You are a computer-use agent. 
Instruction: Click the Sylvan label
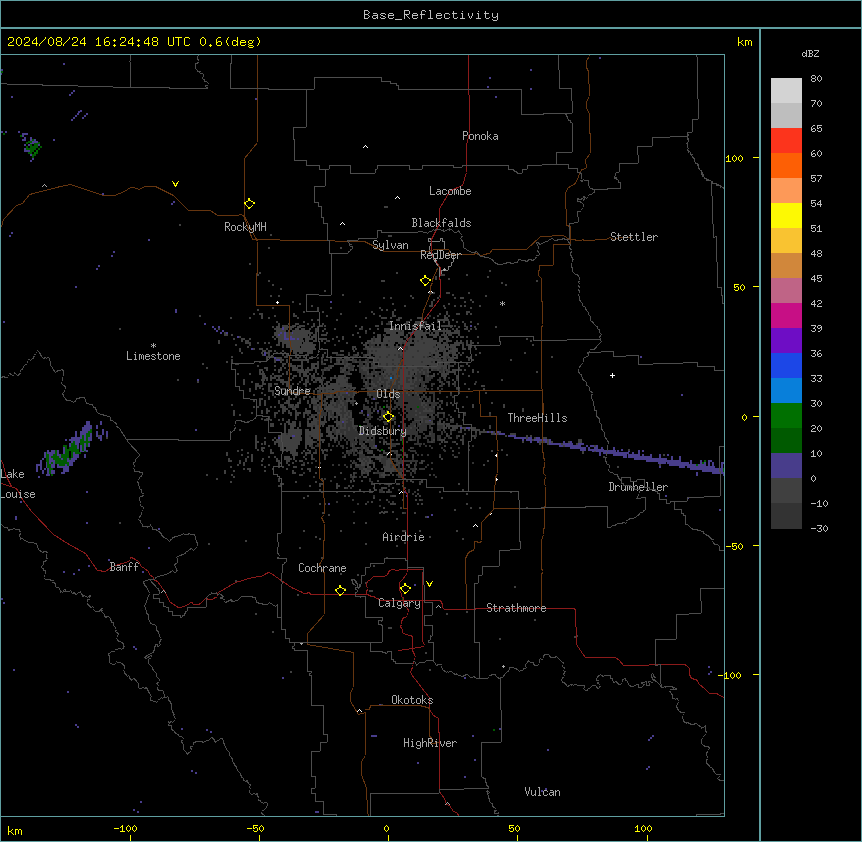tap(390, 245)
